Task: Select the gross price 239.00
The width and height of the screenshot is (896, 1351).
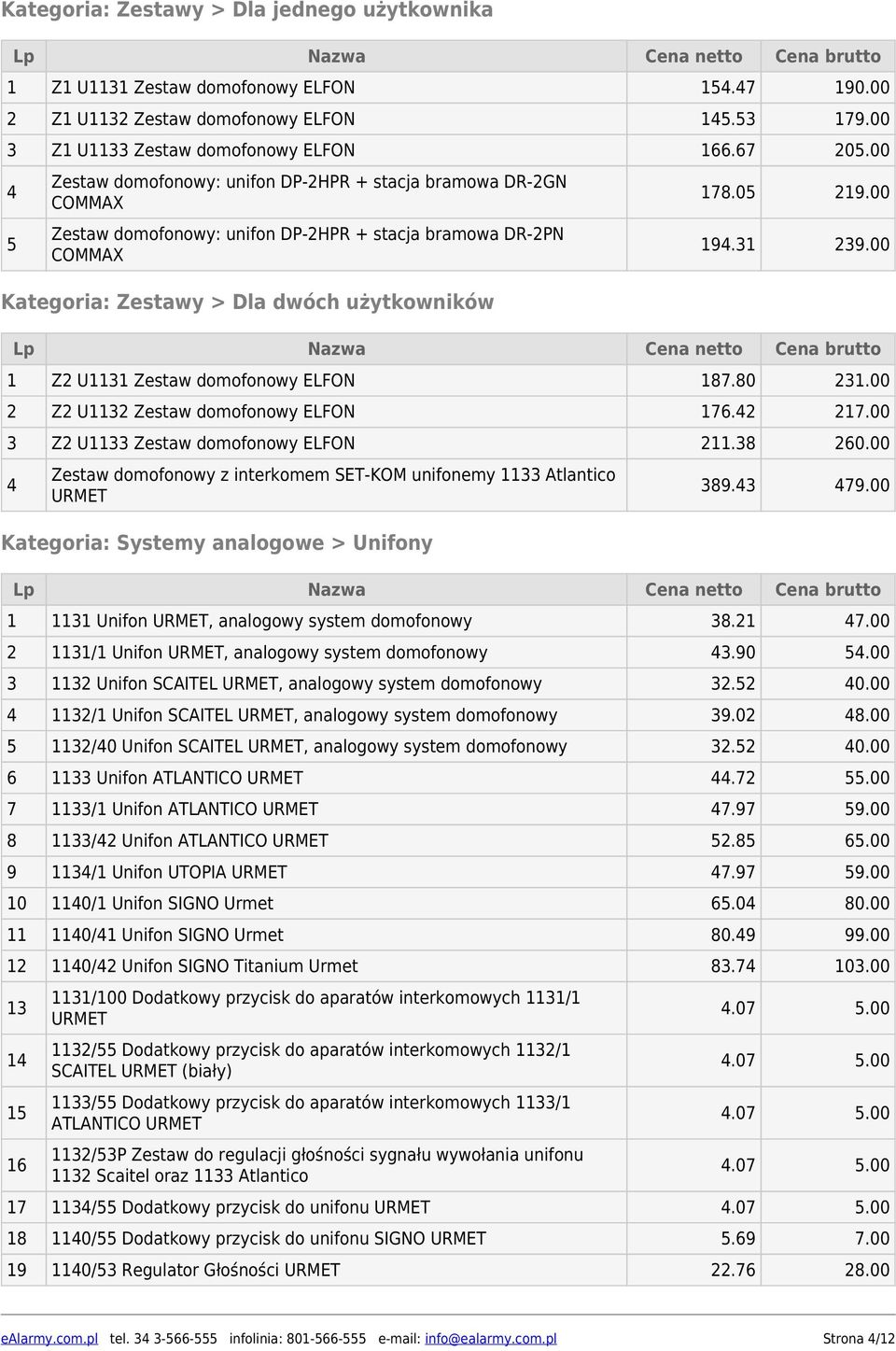Action: pos(861,245)
